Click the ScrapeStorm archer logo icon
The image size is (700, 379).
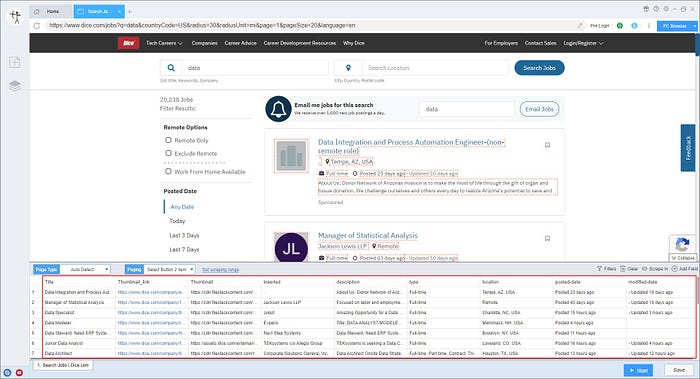(x=16, y=17)
